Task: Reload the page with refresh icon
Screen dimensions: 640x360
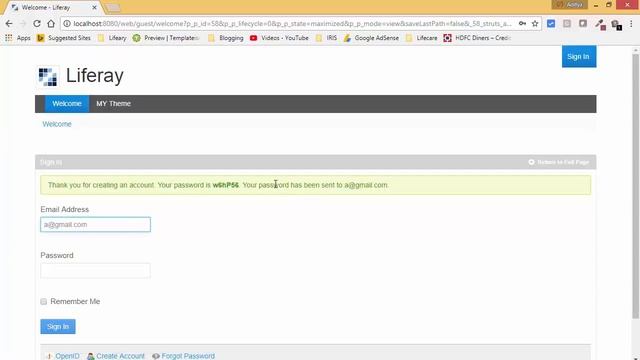Action: [37, 24]
